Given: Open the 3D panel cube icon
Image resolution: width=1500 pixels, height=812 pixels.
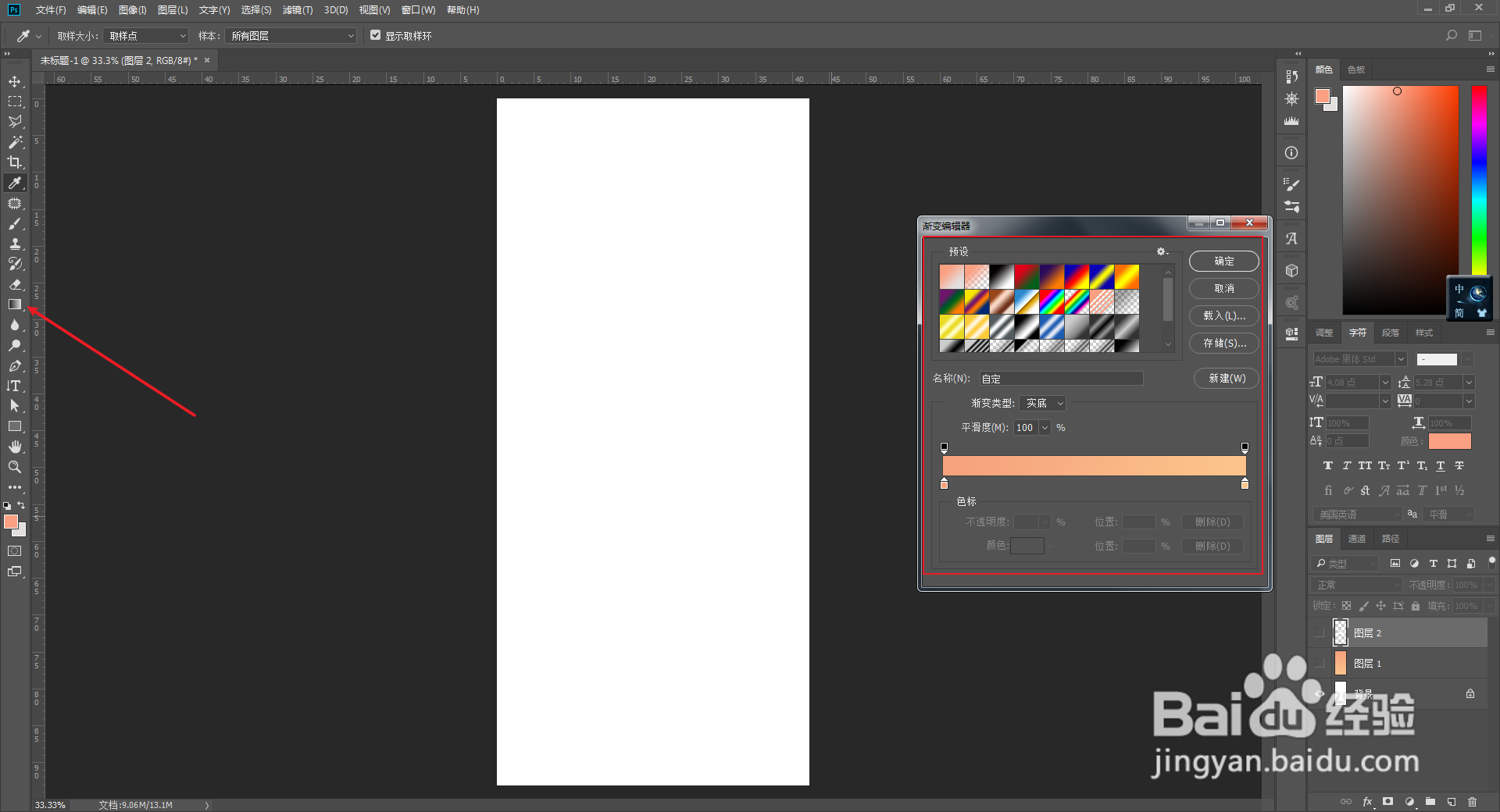Looking at the screenshot, I should pyautogui.click(x=1291, y=270).
